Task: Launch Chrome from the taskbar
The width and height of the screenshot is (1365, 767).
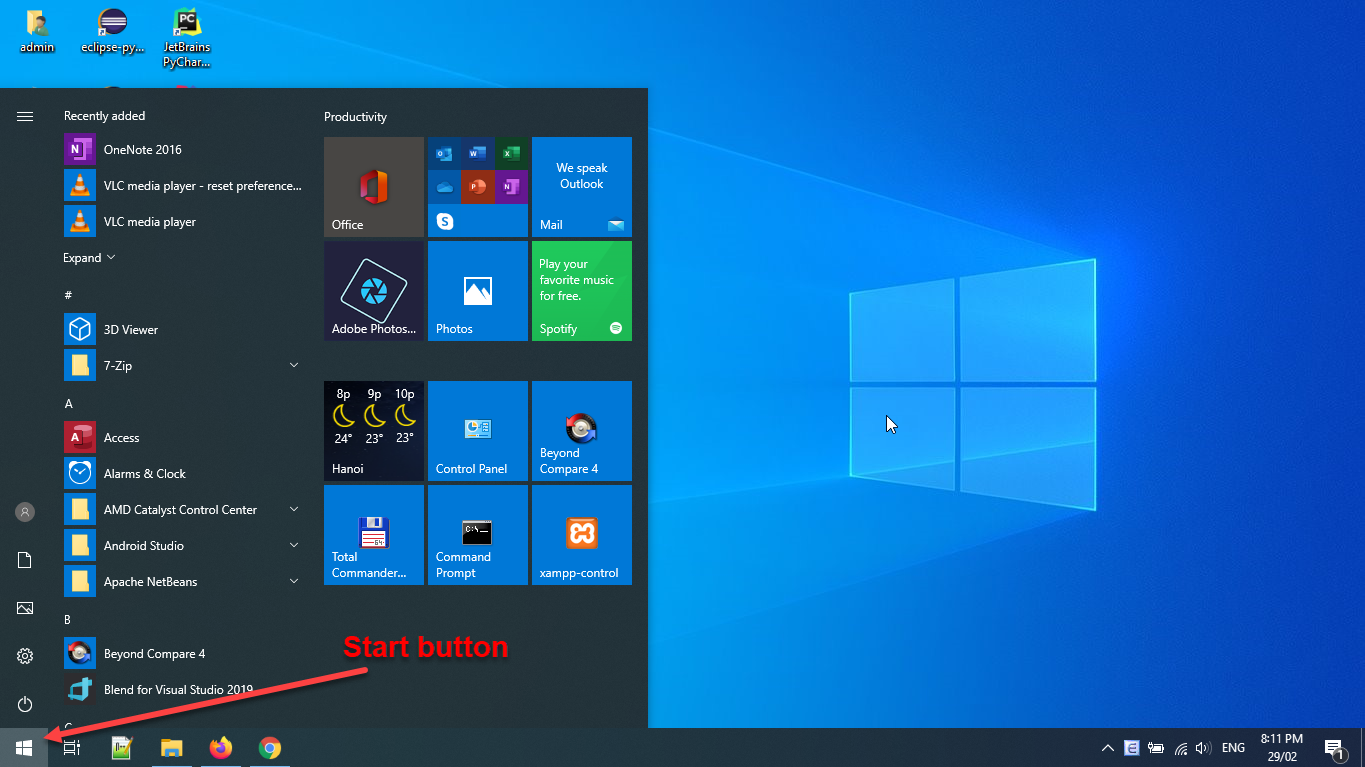Action: coord(270,748)
